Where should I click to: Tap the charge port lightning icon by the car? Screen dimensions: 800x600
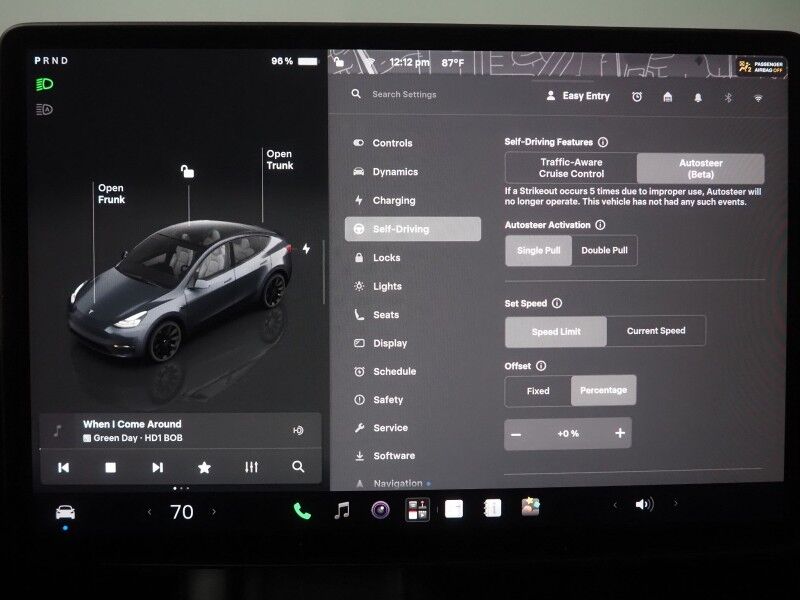tap(306, 248)
